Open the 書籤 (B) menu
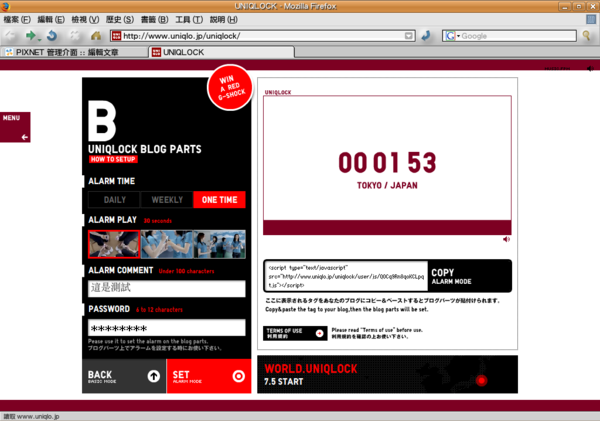 [x=154, y=20]
